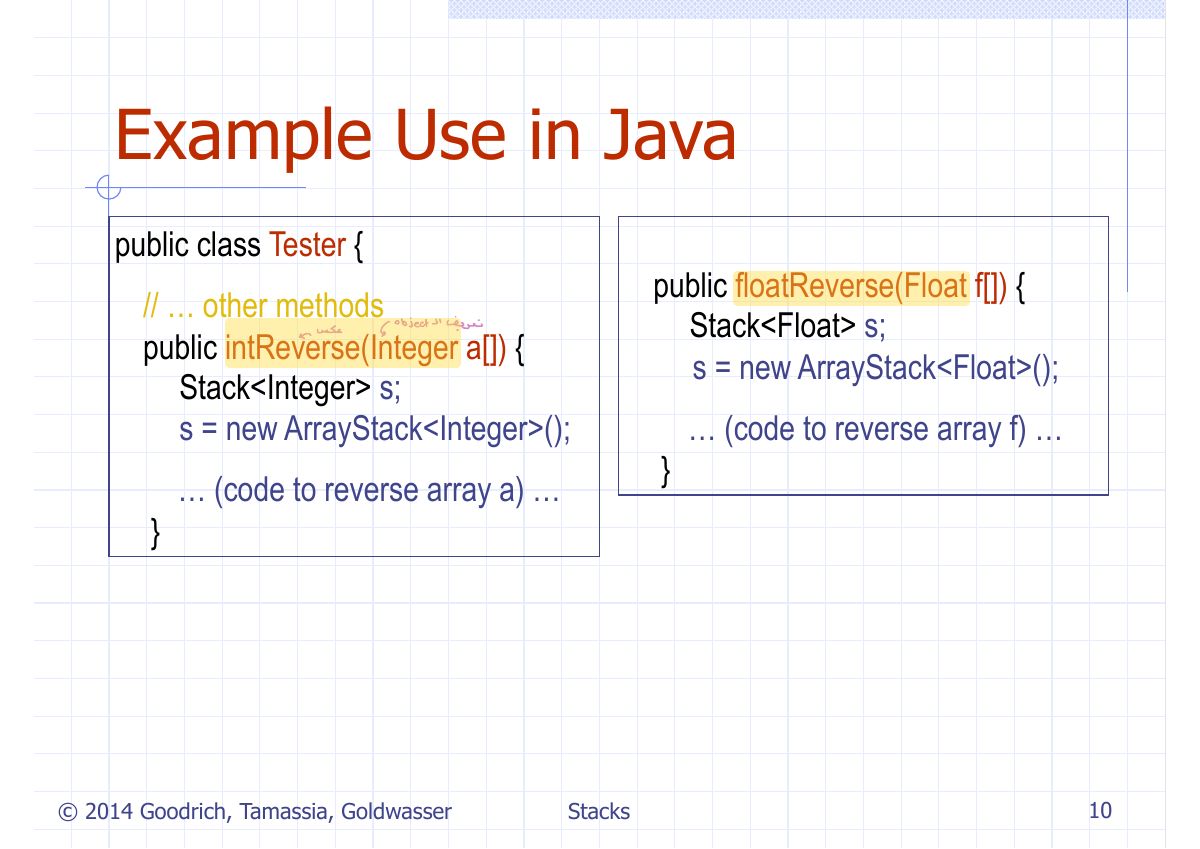
Task: Click the "a[])" parameter text
Action: pyautogui.click(x=487, y=348)
